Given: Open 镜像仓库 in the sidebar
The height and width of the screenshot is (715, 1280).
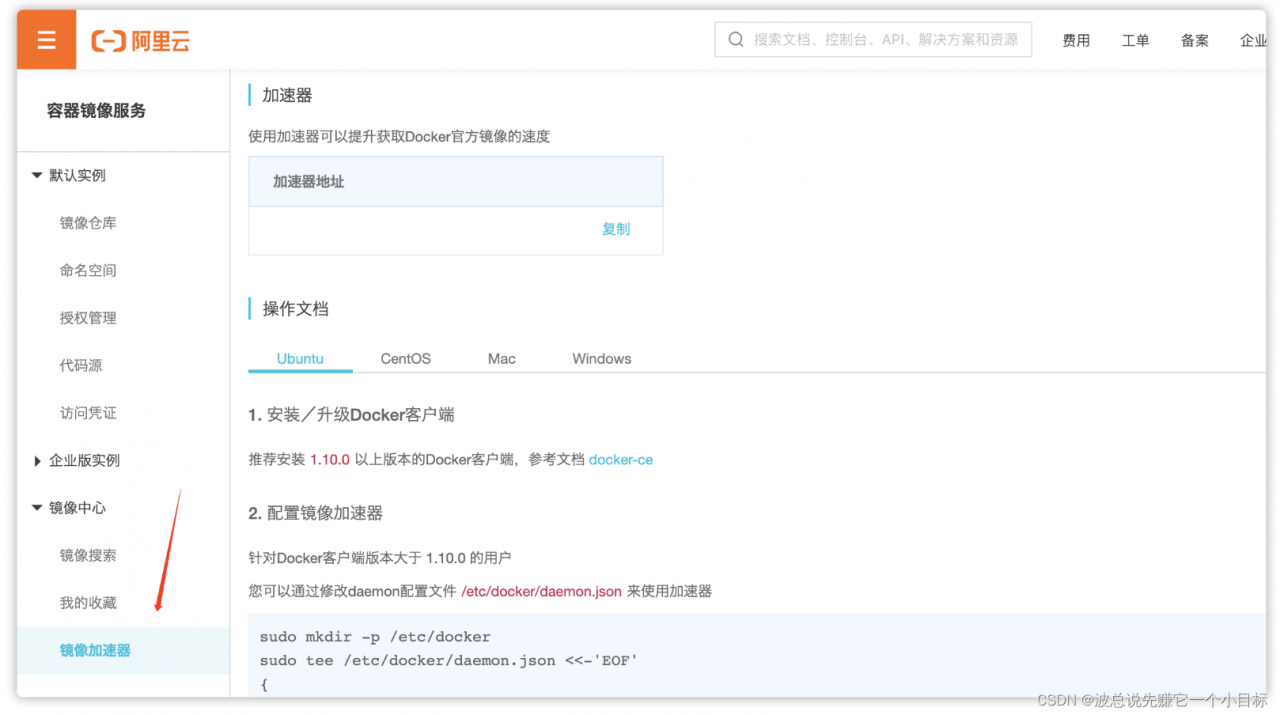Looking at the screenshot, I should coord(88,223).
